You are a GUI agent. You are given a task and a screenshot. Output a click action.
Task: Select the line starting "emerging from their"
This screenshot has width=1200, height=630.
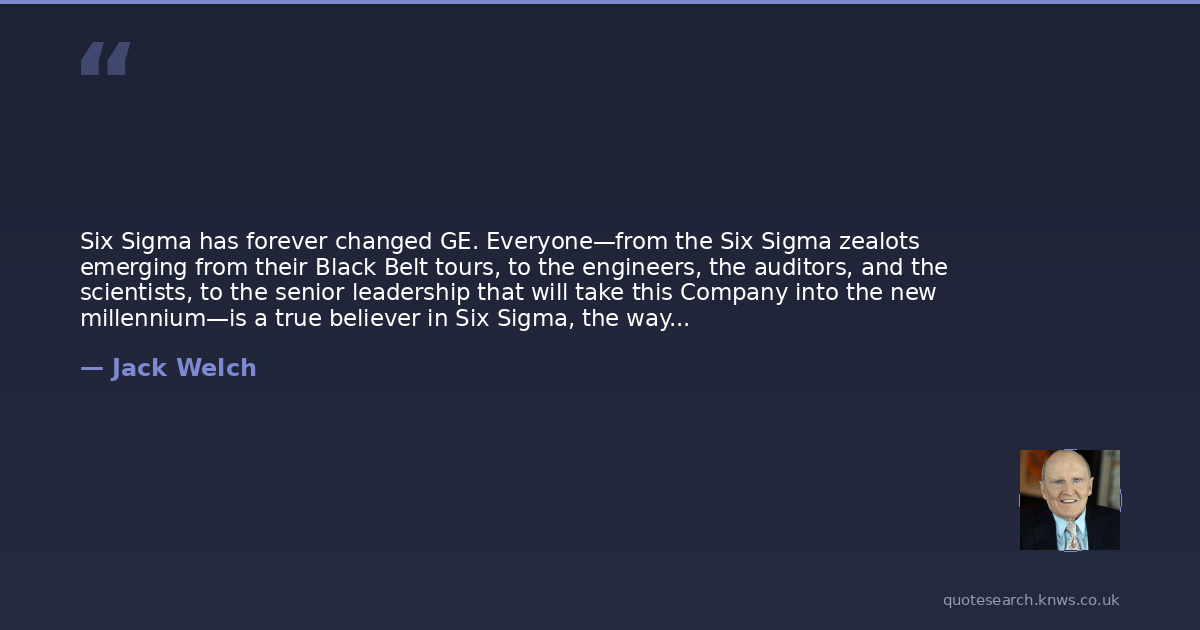513,268
